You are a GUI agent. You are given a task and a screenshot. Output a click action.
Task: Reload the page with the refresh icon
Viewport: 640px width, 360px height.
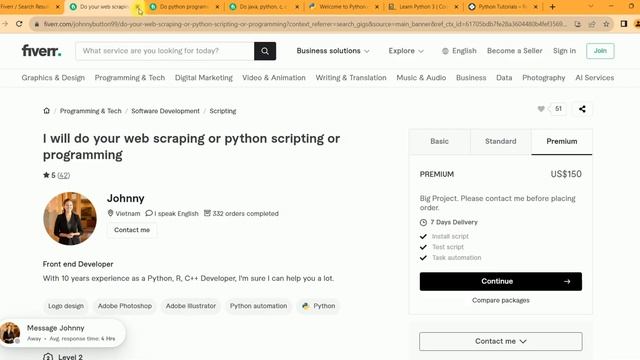[x=19, y=24]
